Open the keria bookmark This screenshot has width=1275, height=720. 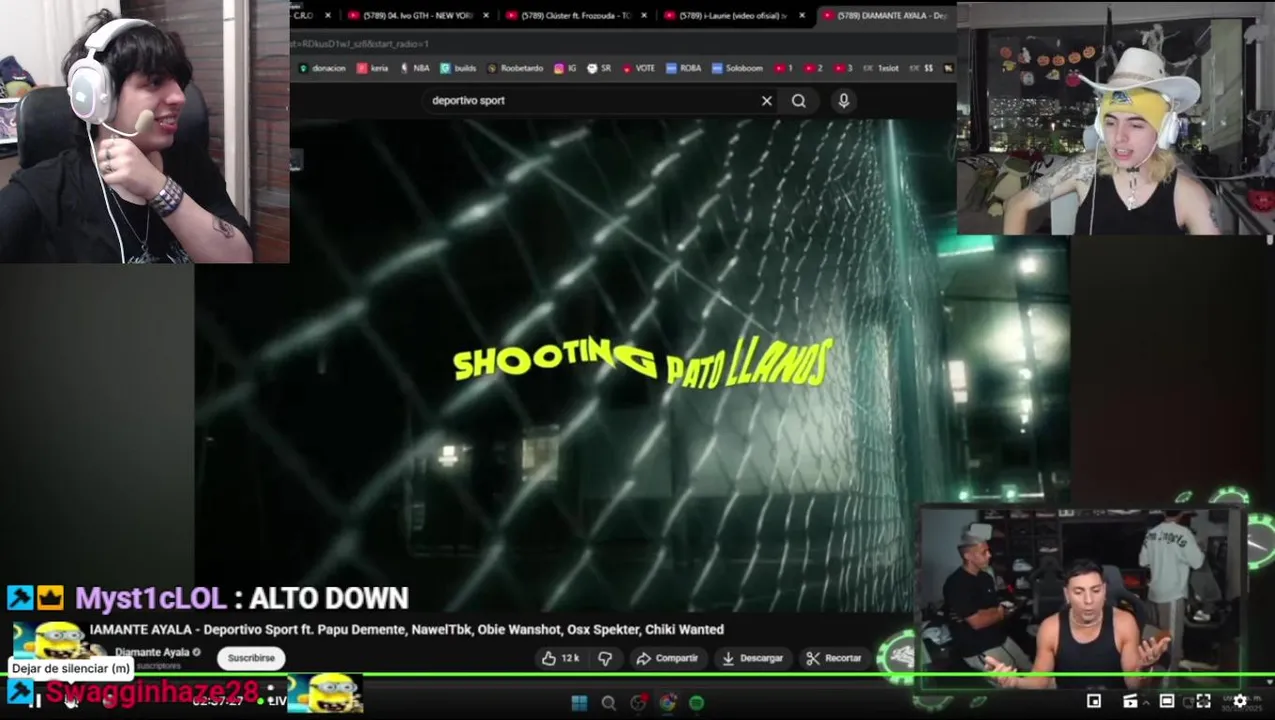click(x=372, y=68)
